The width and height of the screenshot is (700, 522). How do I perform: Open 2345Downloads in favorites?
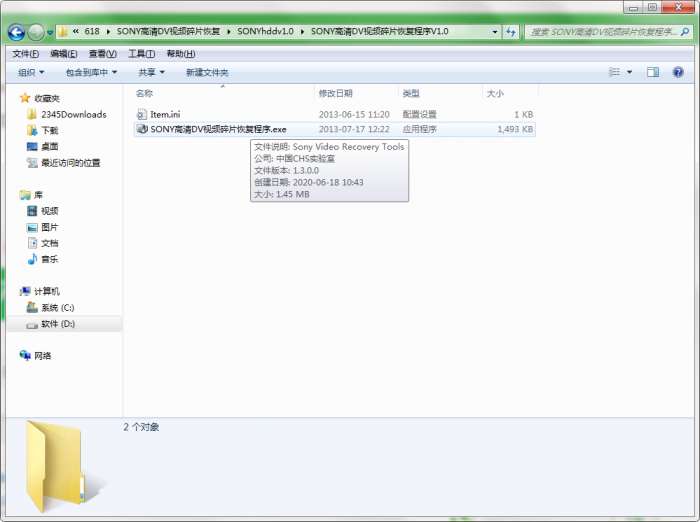(74, 114)
